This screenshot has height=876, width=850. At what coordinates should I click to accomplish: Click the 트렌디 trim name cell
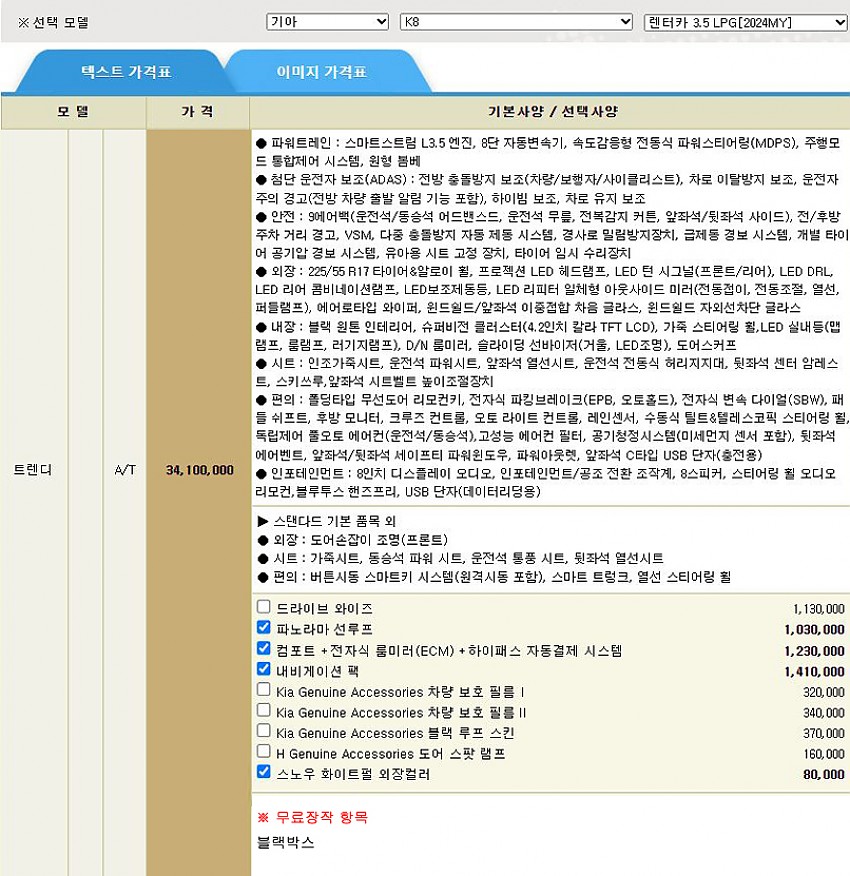[x=34, y=470]
